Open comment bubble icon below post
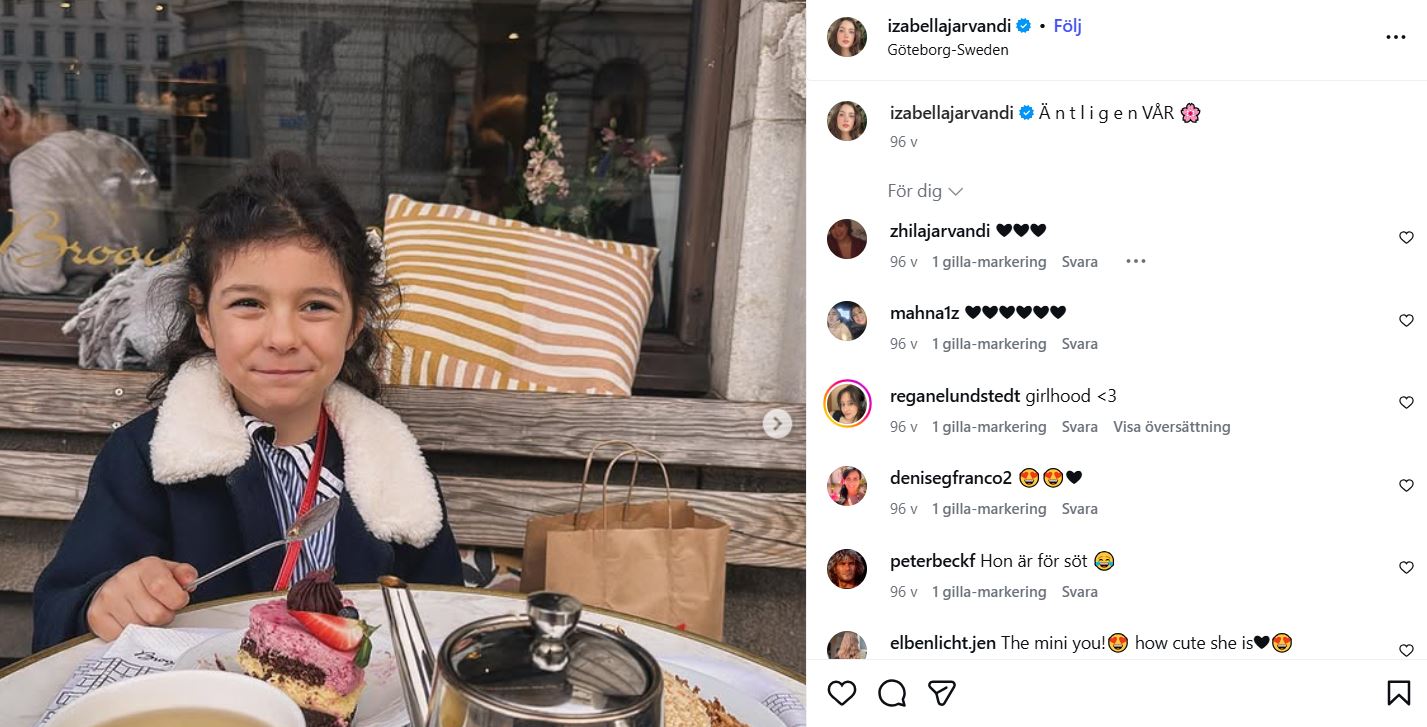Image resolution: width=1427 pixels, height=727 pixels. (x=892, y=692)
